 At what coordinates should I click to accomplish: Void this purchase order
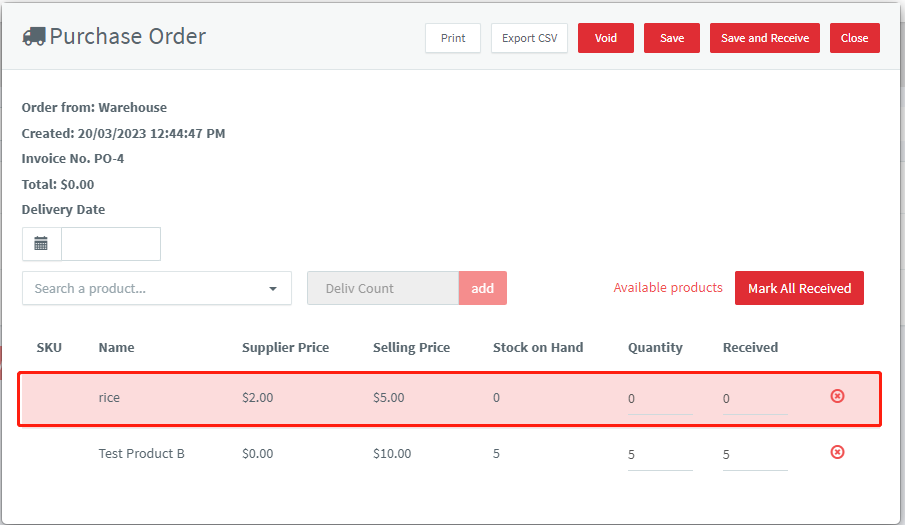coord(605,38)
